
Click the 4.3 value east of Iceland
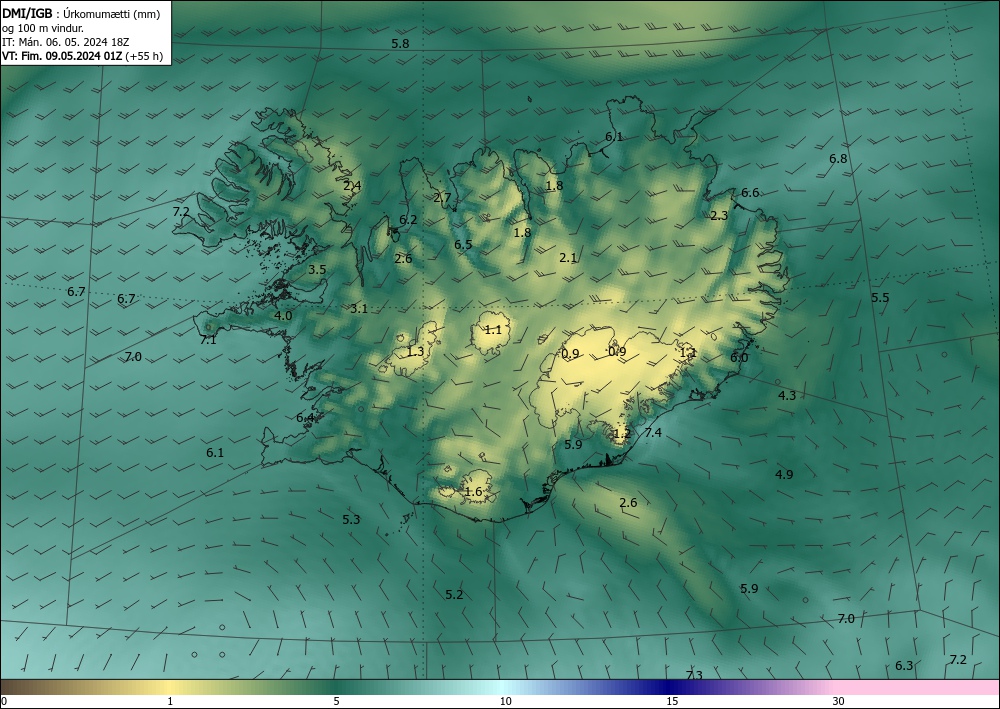(x=787, y=395)
